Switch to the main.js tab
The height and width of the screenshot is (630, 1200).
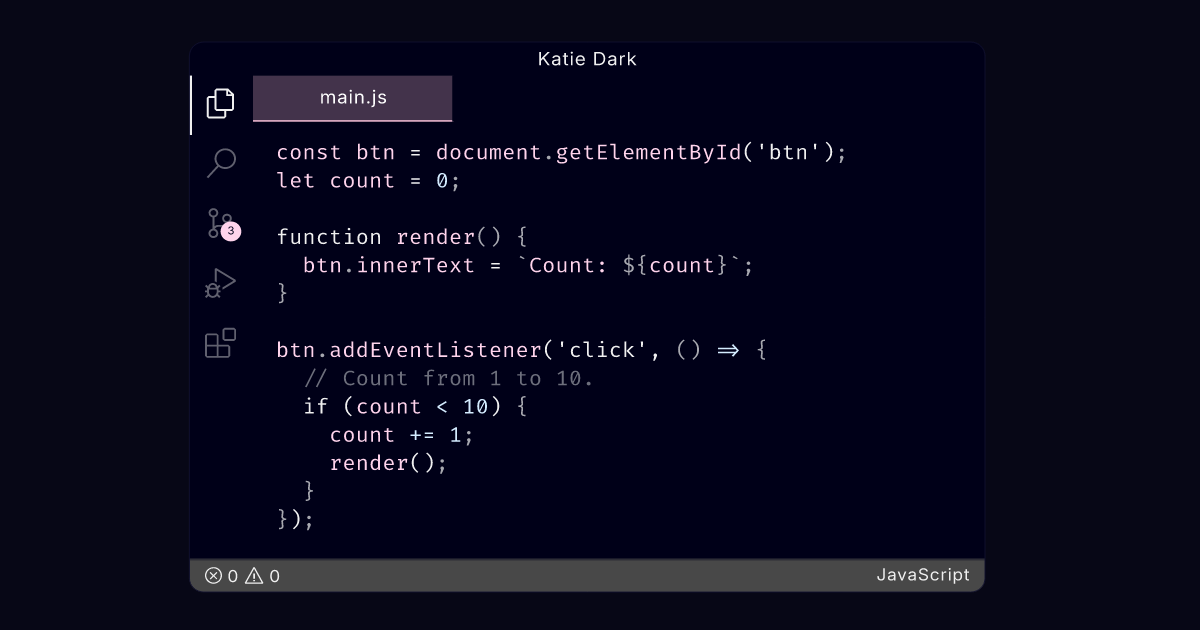click(x=353, y=98)
